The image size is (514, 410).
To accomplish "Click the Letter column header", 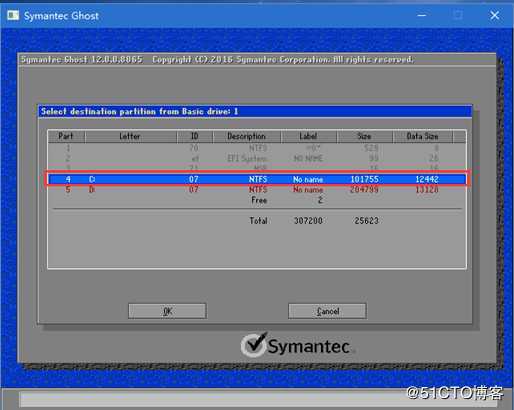I will pos(130,136).
